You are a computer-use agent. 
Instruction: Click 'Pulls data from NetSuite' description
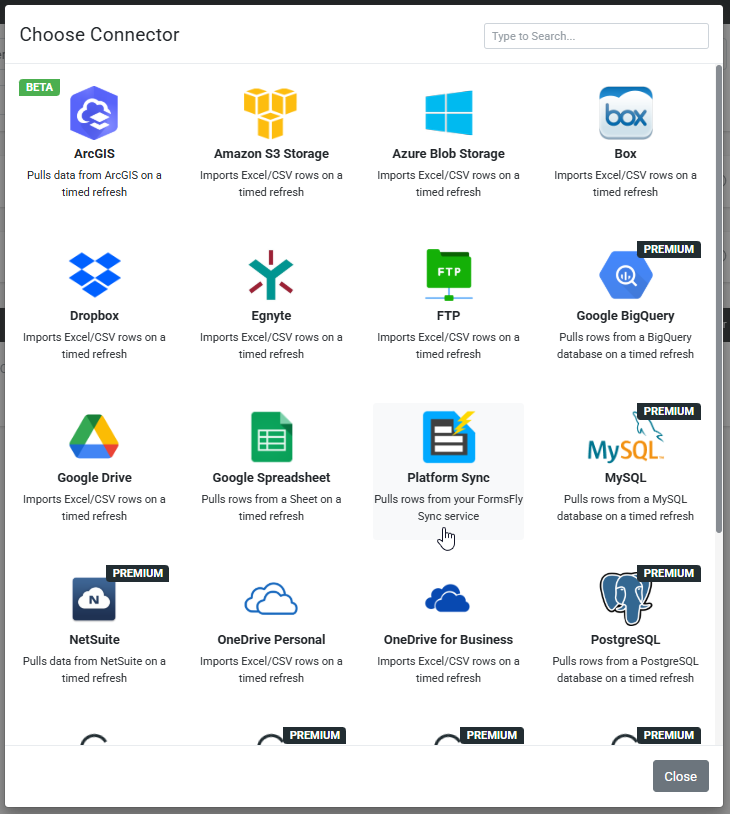94,669
